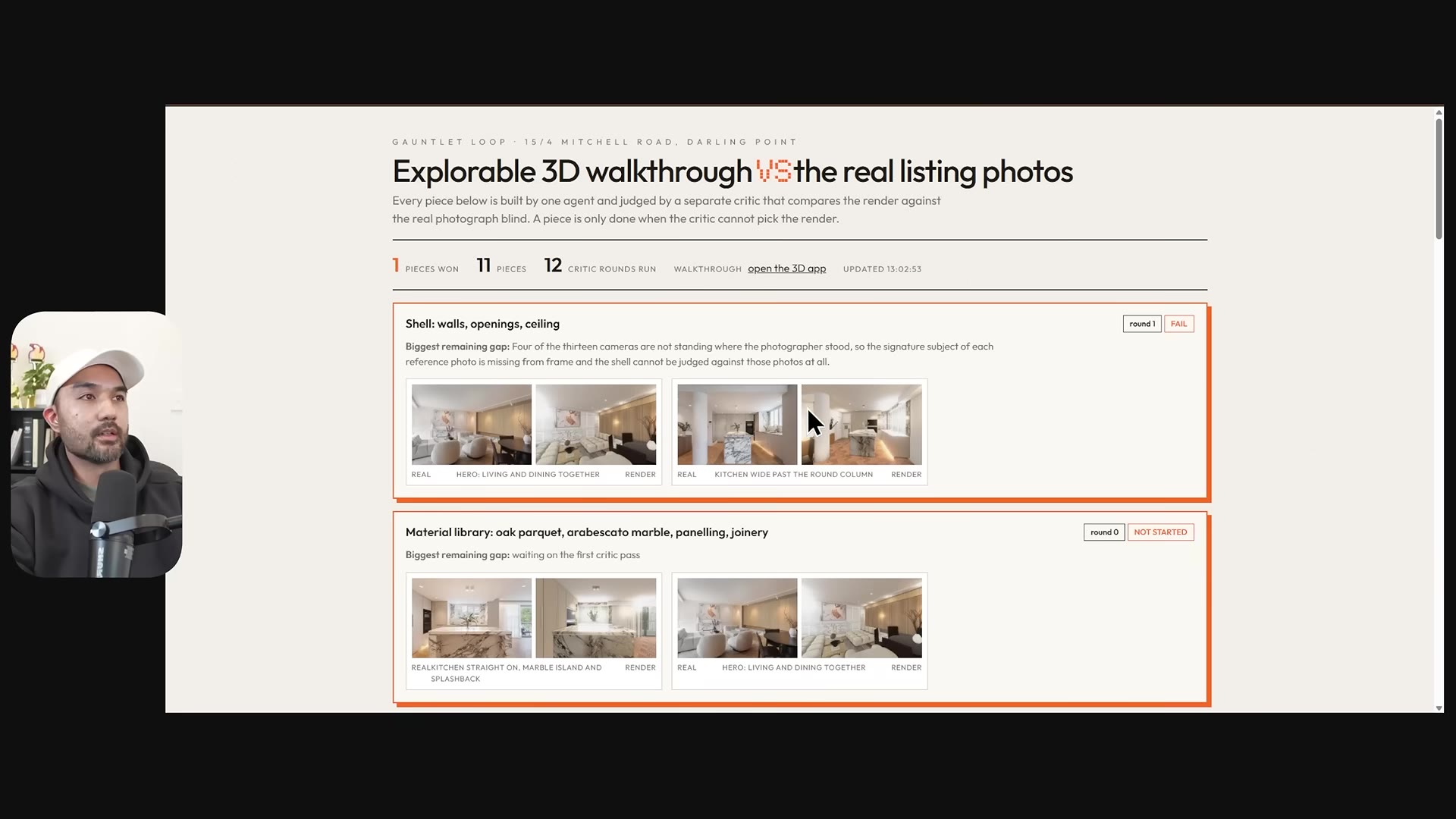Screen dimensions: 1456x819
Task: Open the render image of Shell hero living and dining
Action: 596,425
